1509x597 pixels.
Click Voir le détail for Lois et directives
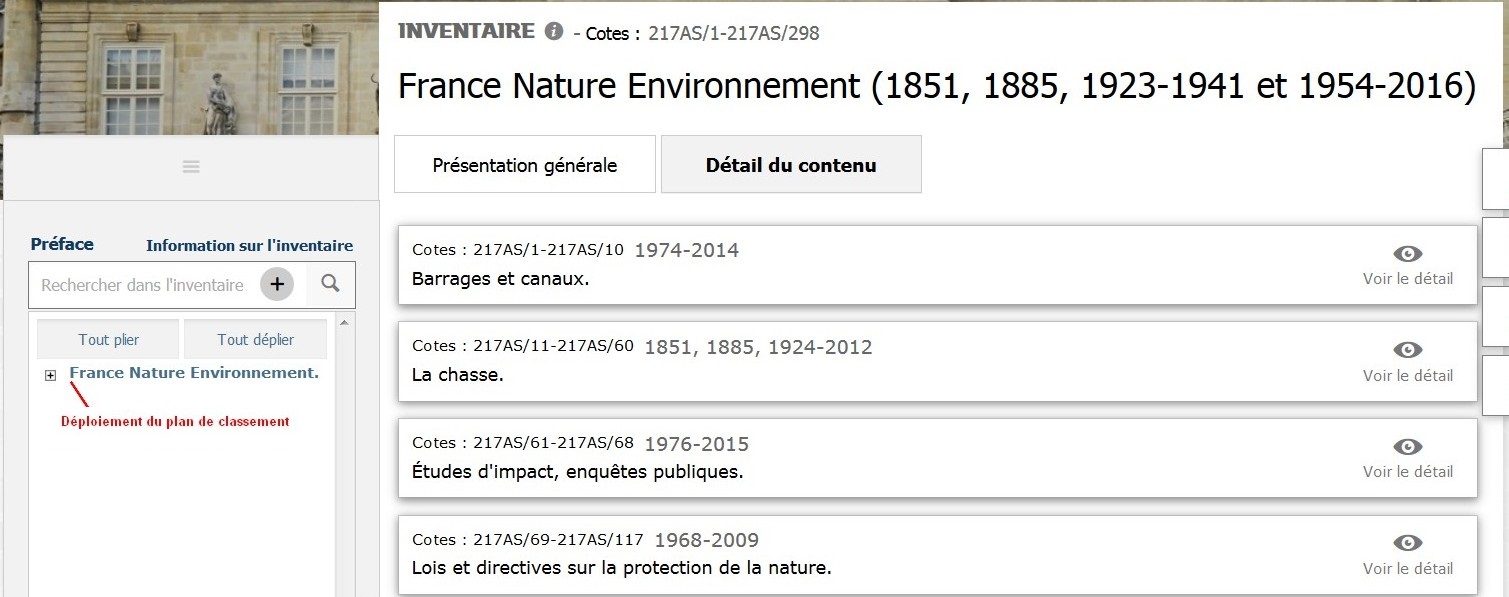tap(1407, 569)
